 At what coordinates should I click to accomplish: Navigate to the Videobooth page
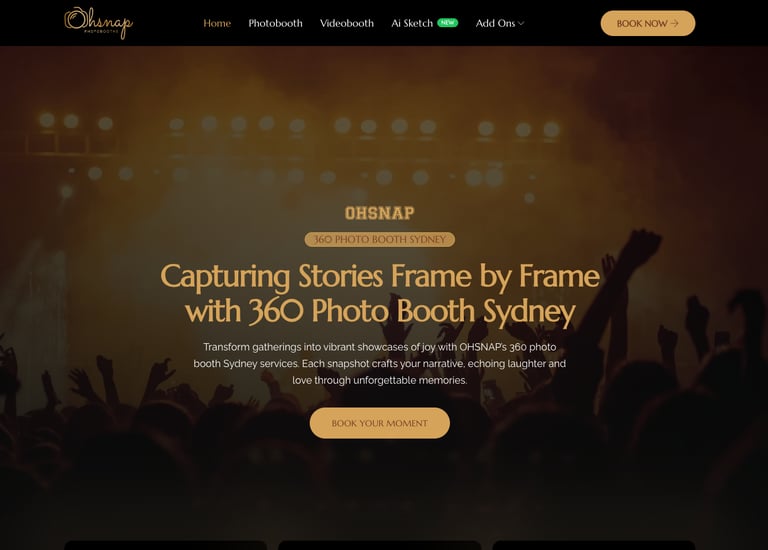pos(347,23)
